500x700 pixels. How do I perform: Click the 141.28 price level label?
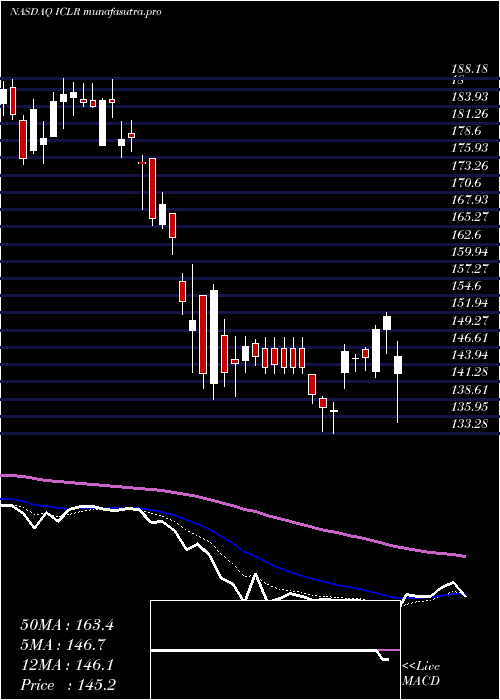click(470, 372)
